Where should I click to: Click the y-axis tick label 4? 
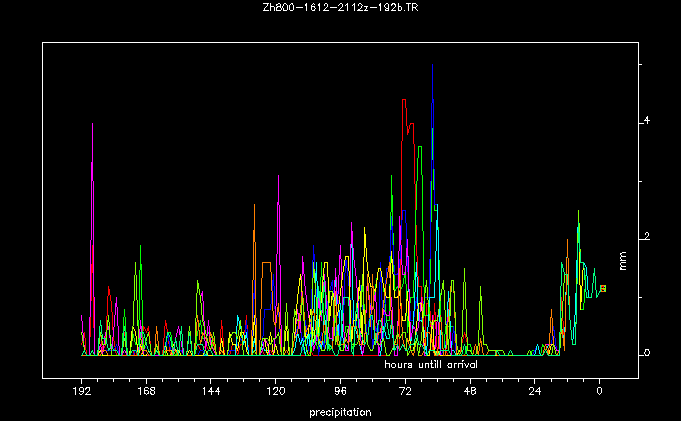[x=647, y=121]
